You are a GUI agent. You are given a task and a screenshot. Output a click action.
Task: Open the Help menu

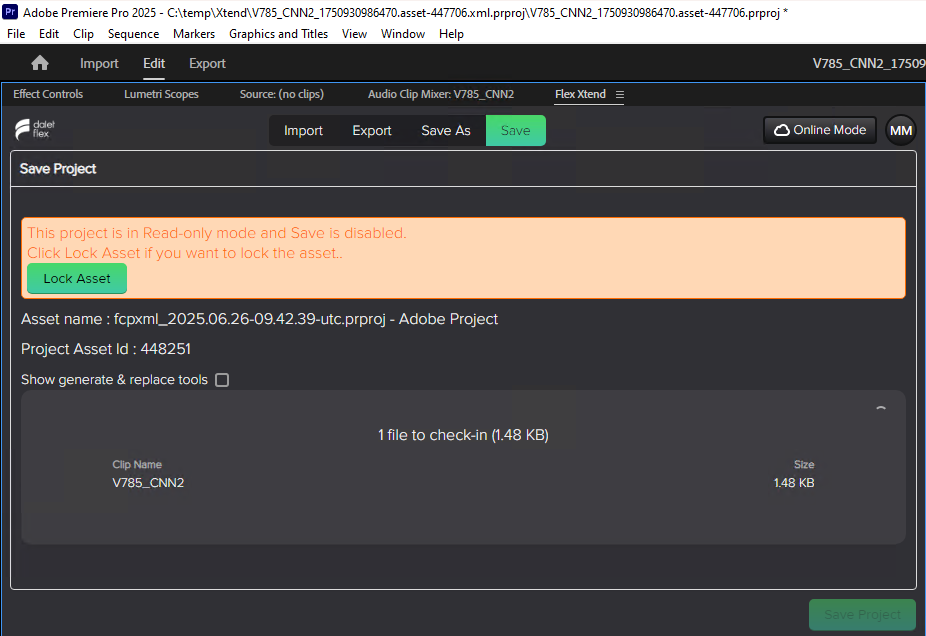(x=451, y=34)
